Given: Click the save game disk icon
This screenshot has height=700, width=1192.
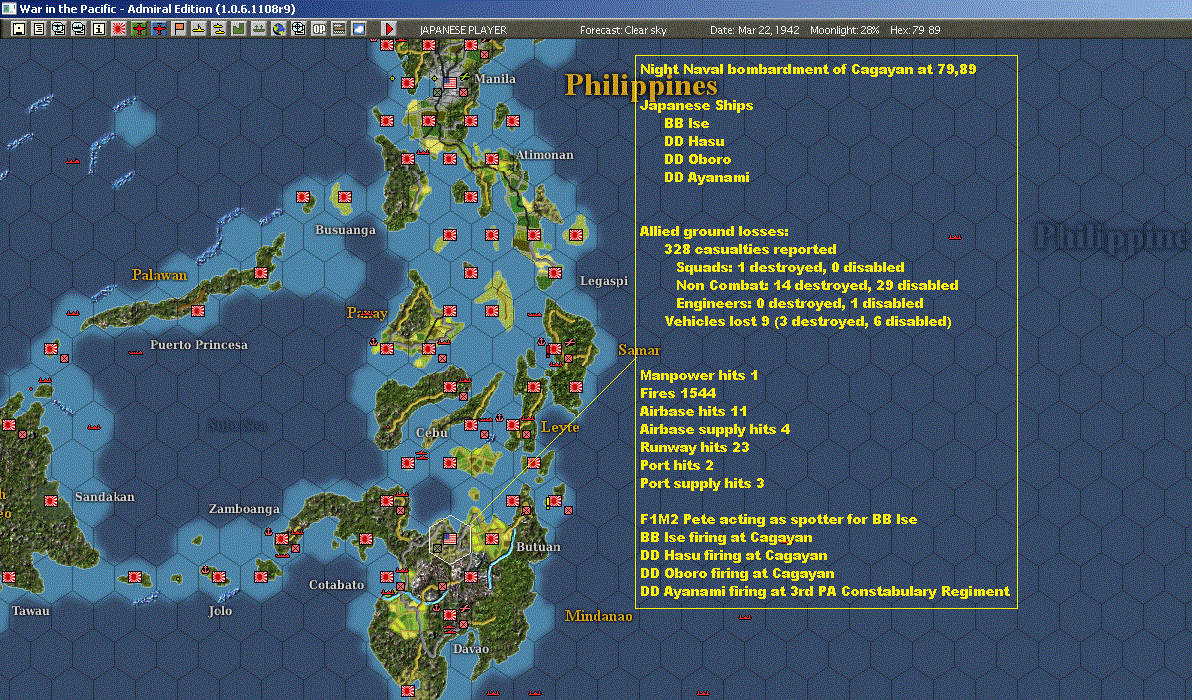Looking at the screenshot, I should pos(19,29).
